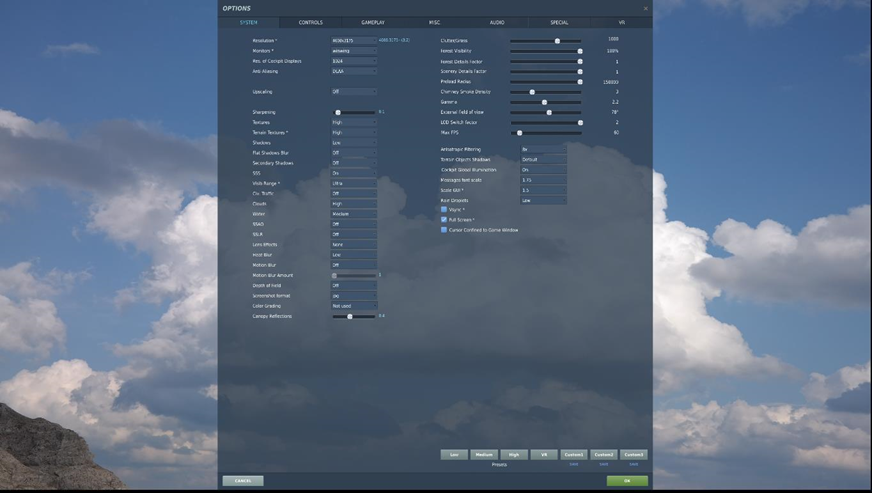Open the SSS dropdown
872x493 pixels.
click(x=354, y=173)
